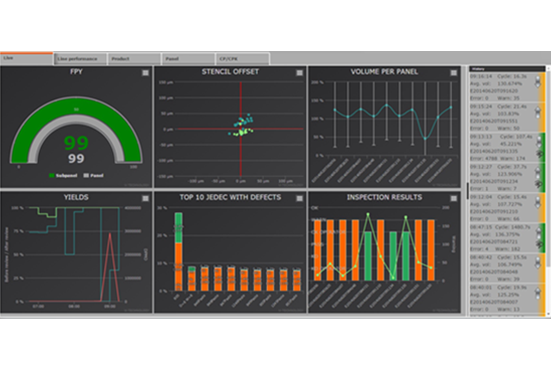Viewport: 551px width, 370px height.
Task: Click the tallest first bar in Top 10 JEDEC chart
Action: coord(179,252)
